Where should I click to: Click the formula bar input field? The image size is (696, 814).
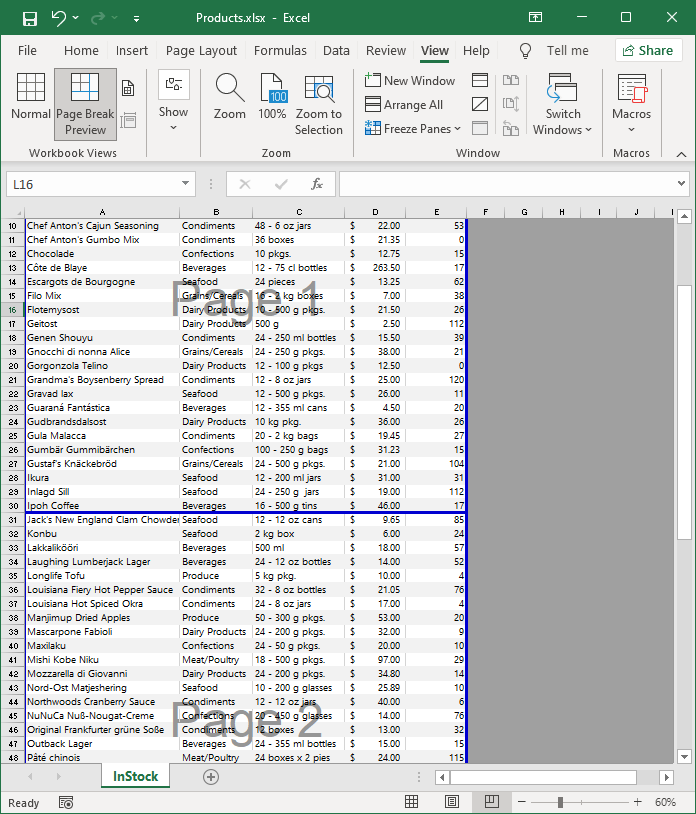505,184
